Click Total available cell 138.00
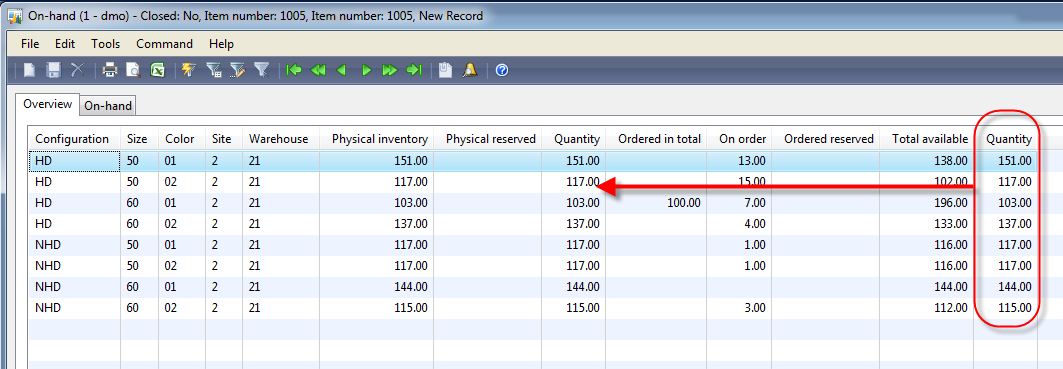 927,161
